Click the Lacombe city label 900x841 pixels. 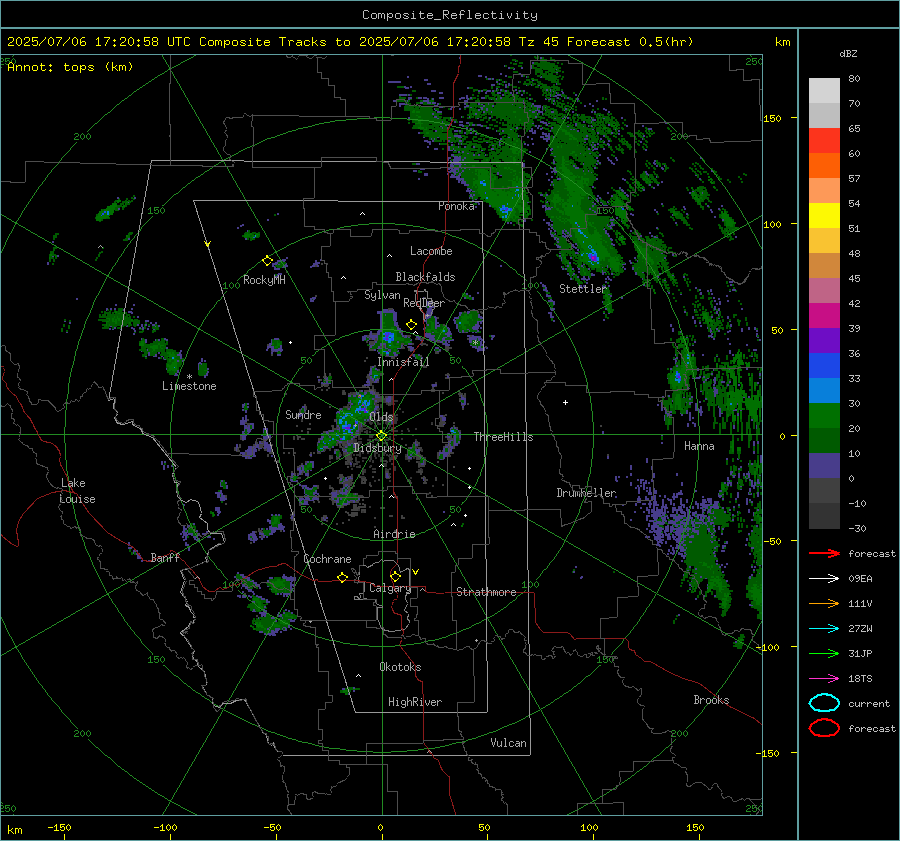(x=431, y=251)
